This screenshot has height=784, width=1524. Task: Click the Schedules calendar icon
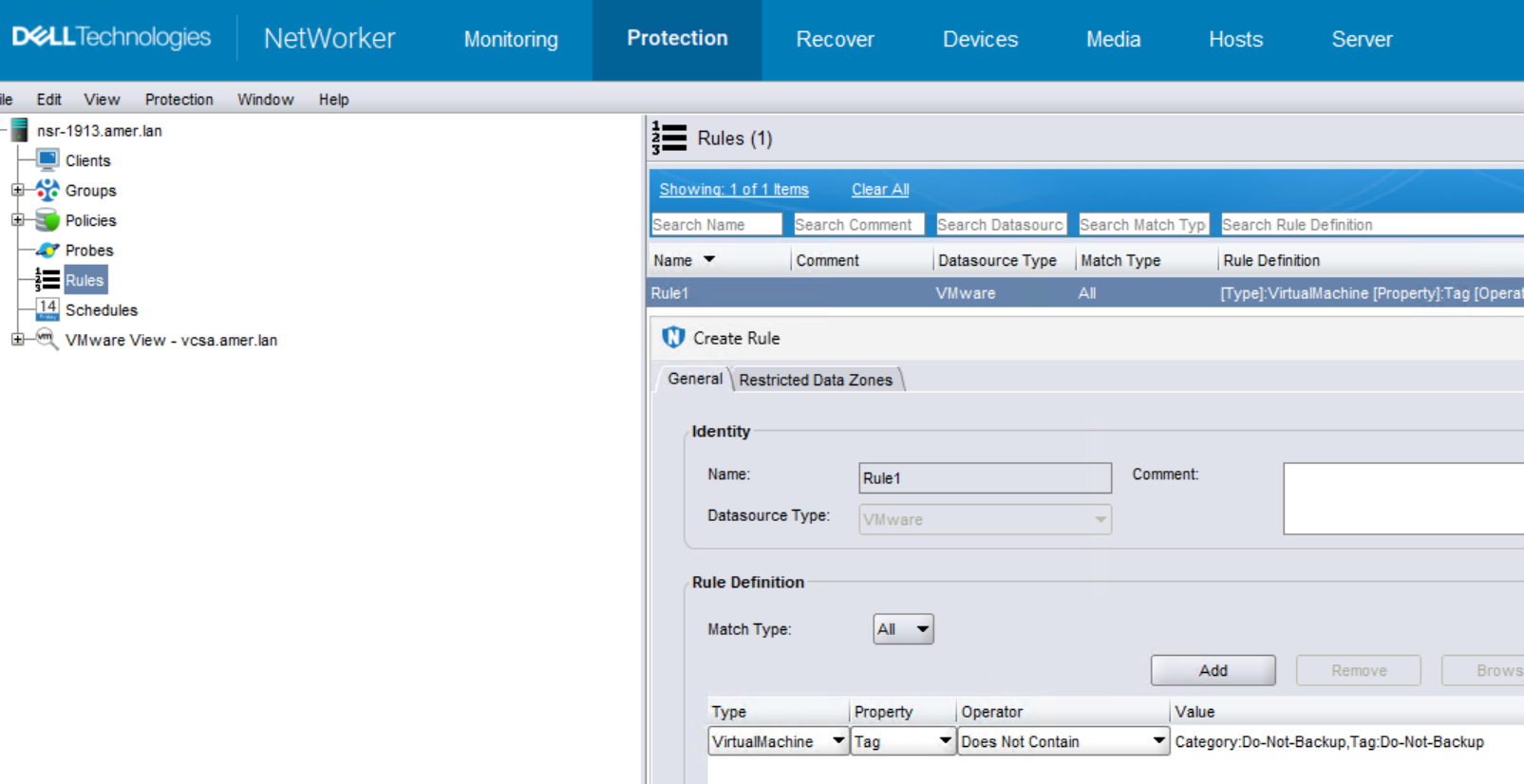[47, 309]
